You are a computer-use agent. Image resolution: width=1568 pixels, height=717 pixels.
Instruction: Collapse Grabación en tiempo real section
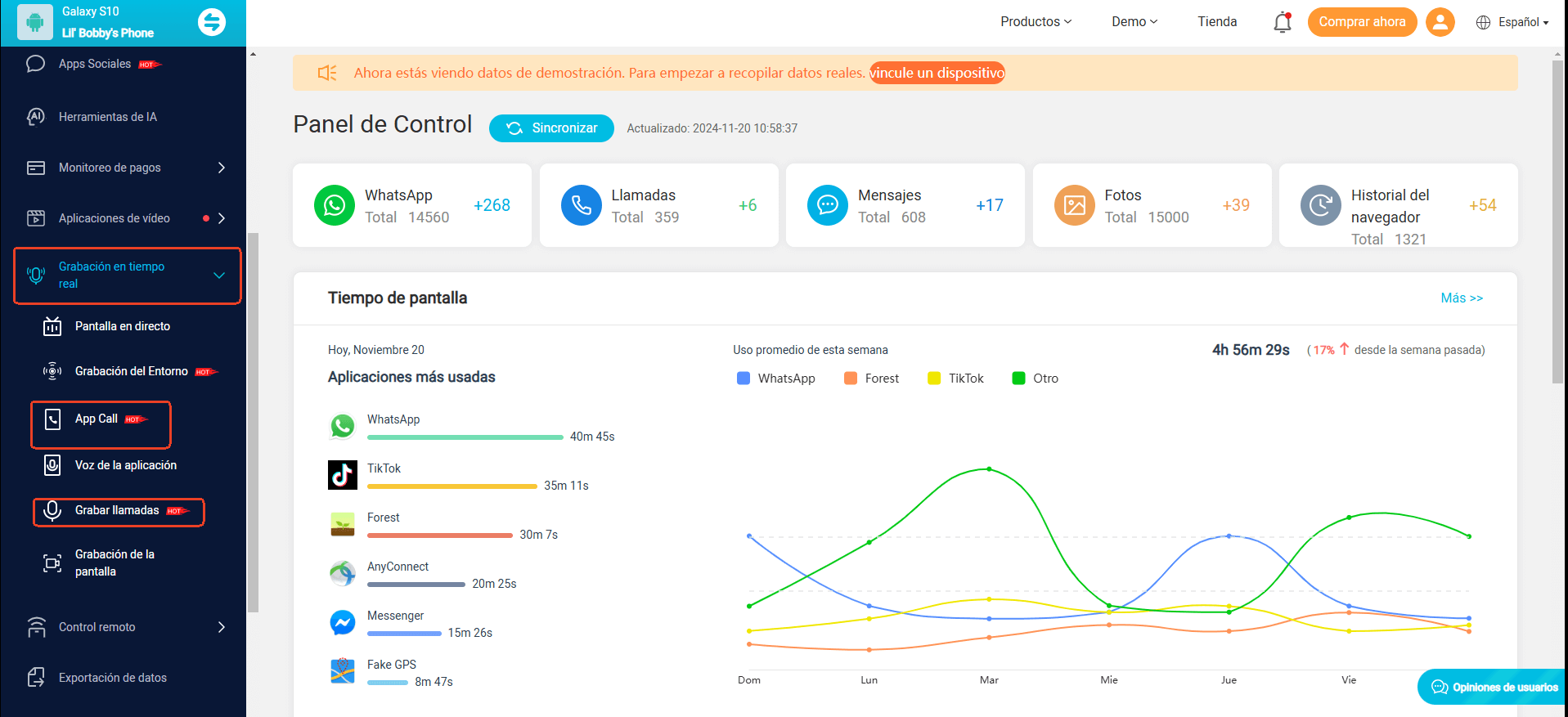[x=219, y=276]
